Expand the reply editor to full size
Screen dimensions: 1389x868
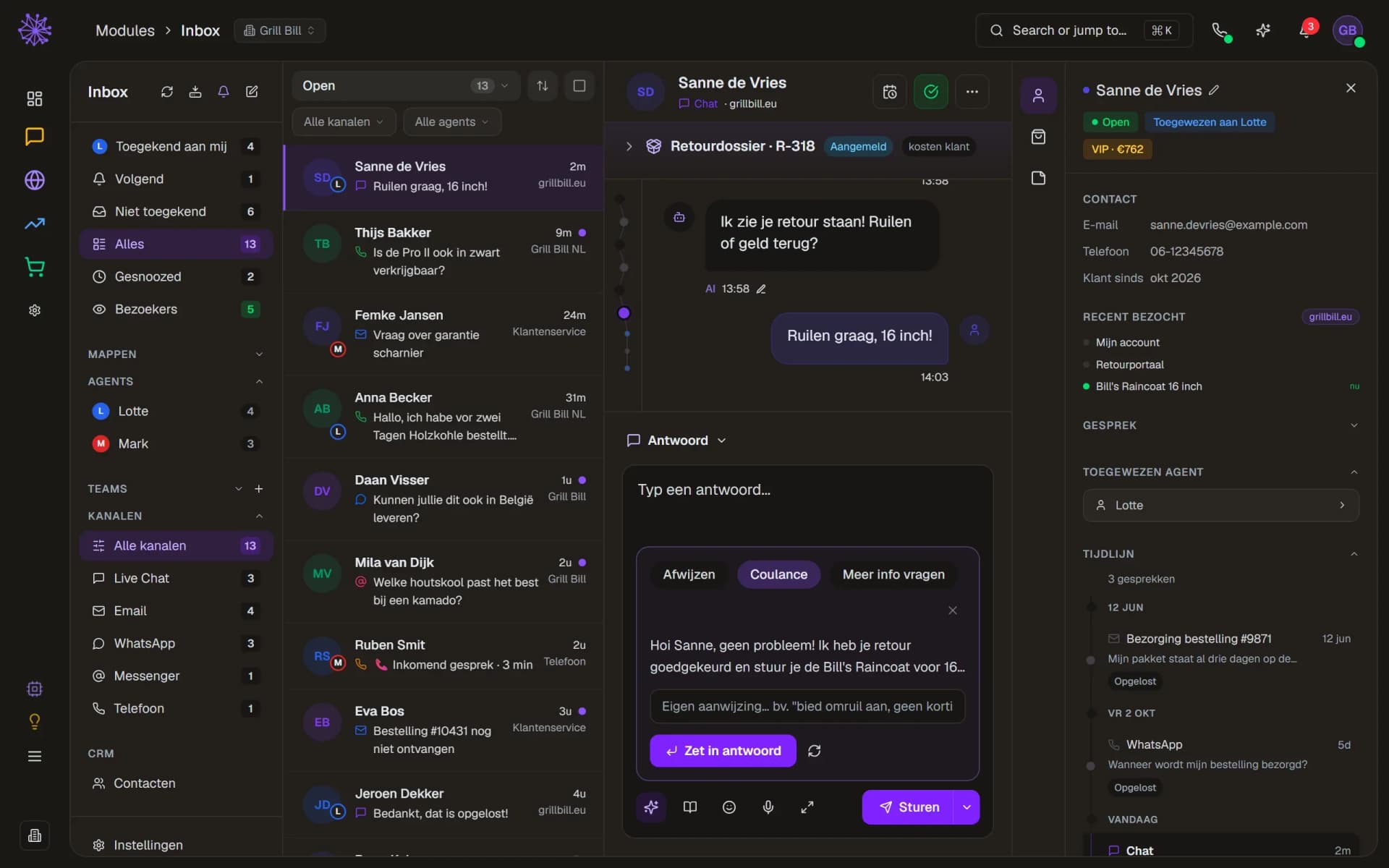[807, 807]
